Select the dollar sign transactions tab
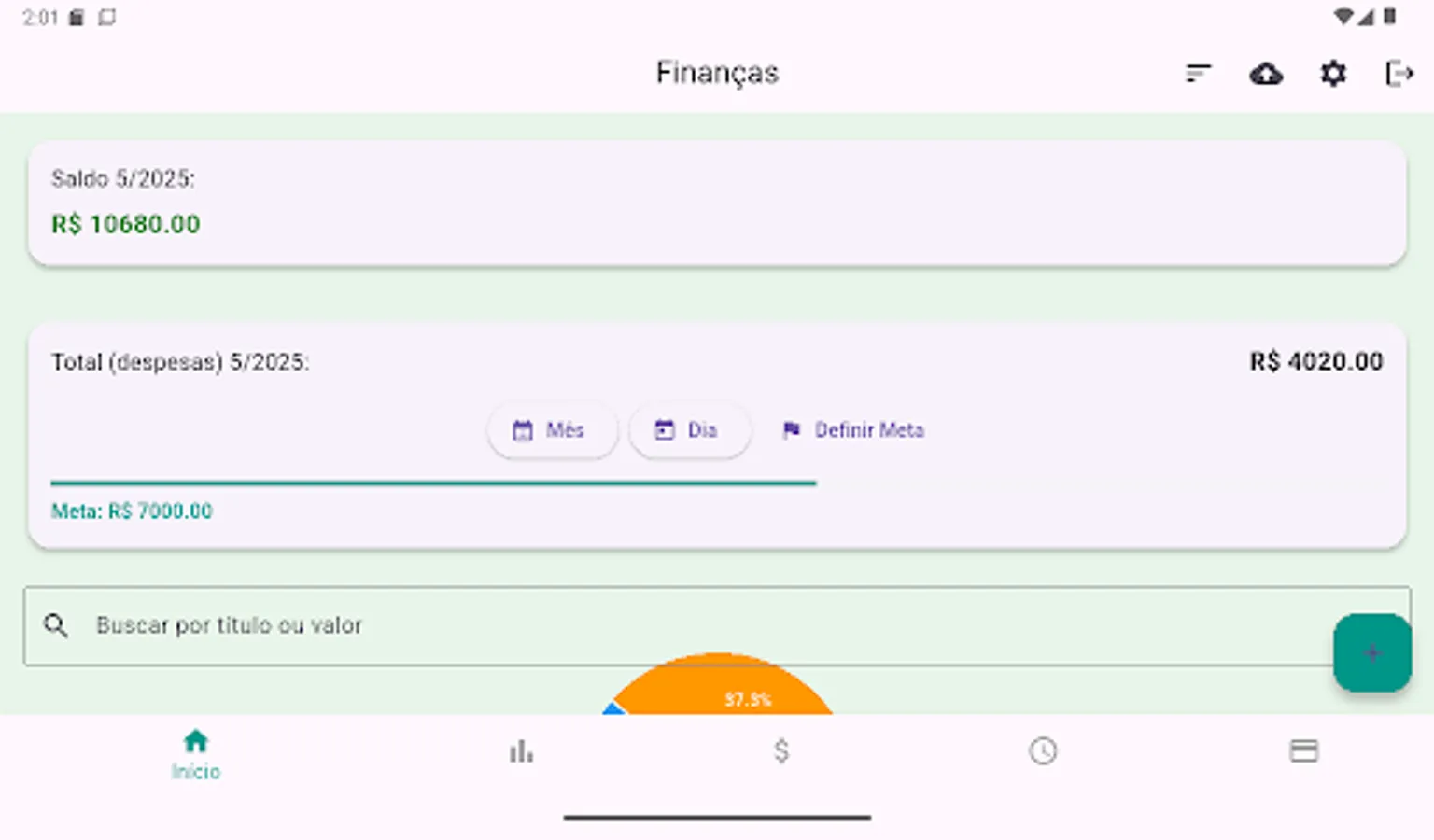1434x840 pixels. (780, 749)
